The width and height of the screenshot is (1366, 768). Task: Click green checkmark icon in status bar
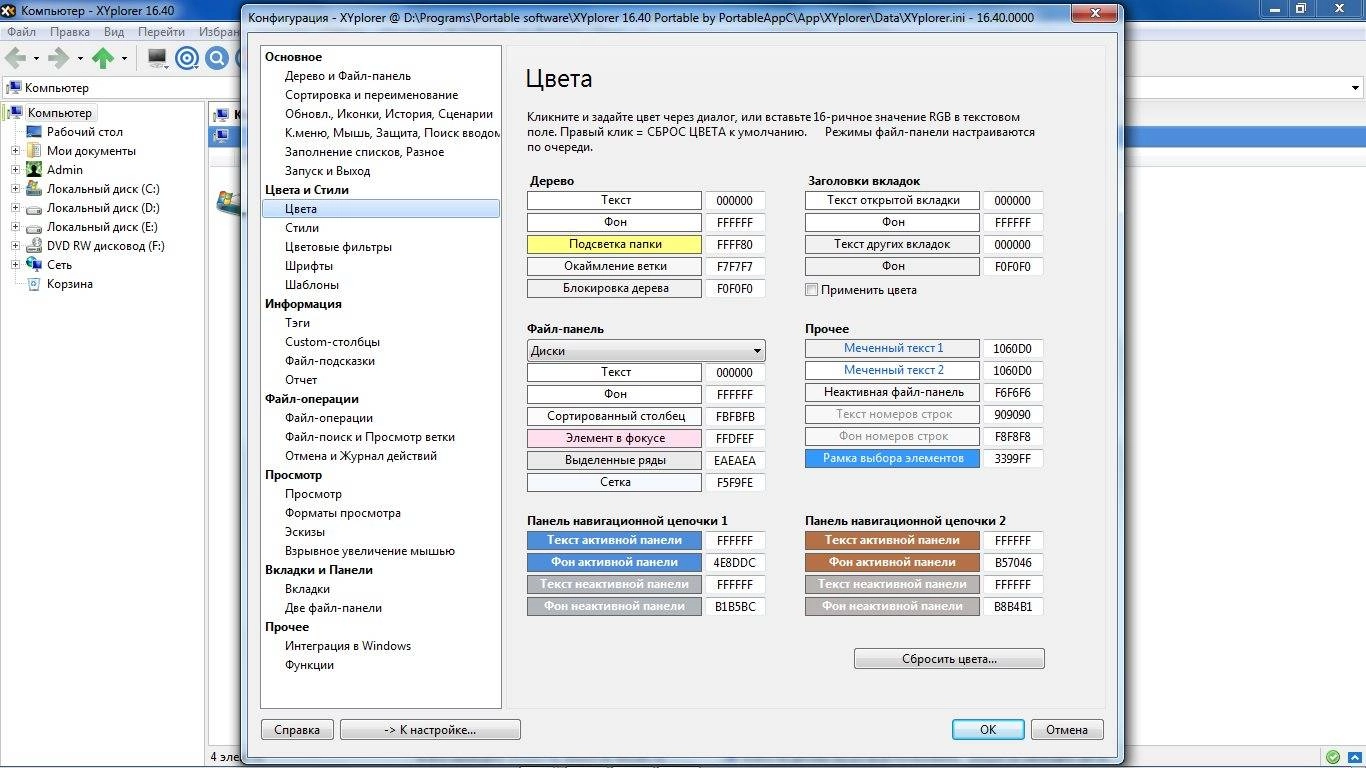pos(1333,757)
